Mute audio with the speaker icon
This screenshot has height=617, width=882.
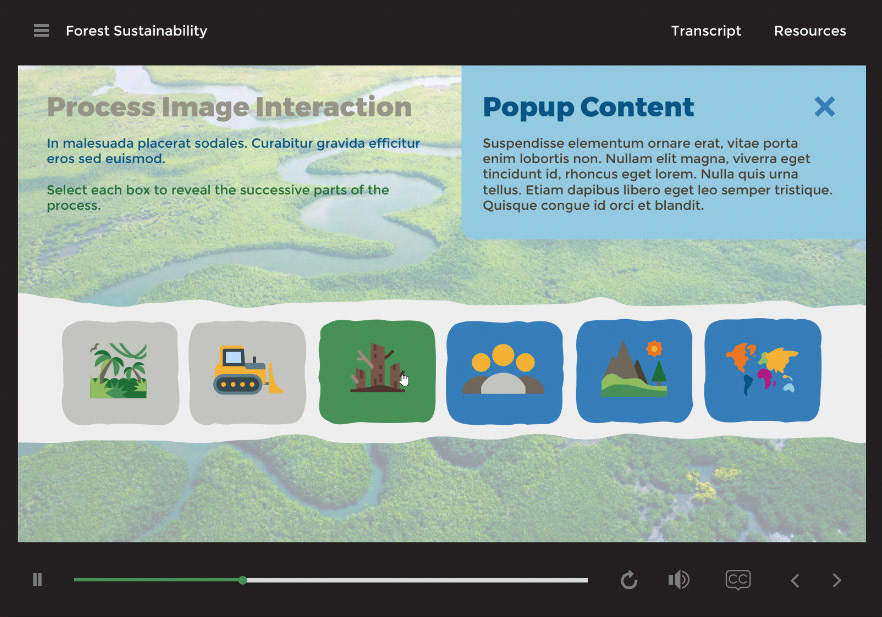point(678,579)
